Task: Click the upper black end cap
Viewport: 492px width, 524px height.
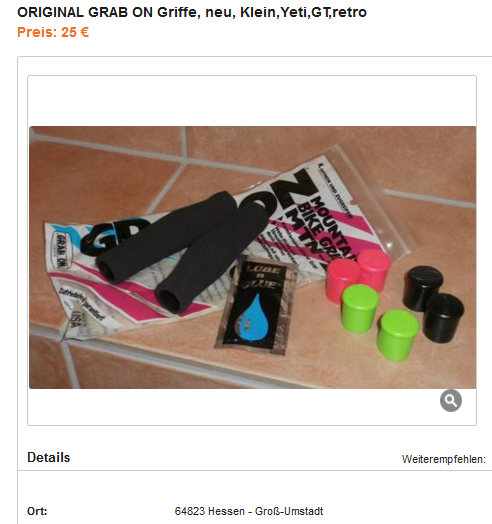Action: 421,286
